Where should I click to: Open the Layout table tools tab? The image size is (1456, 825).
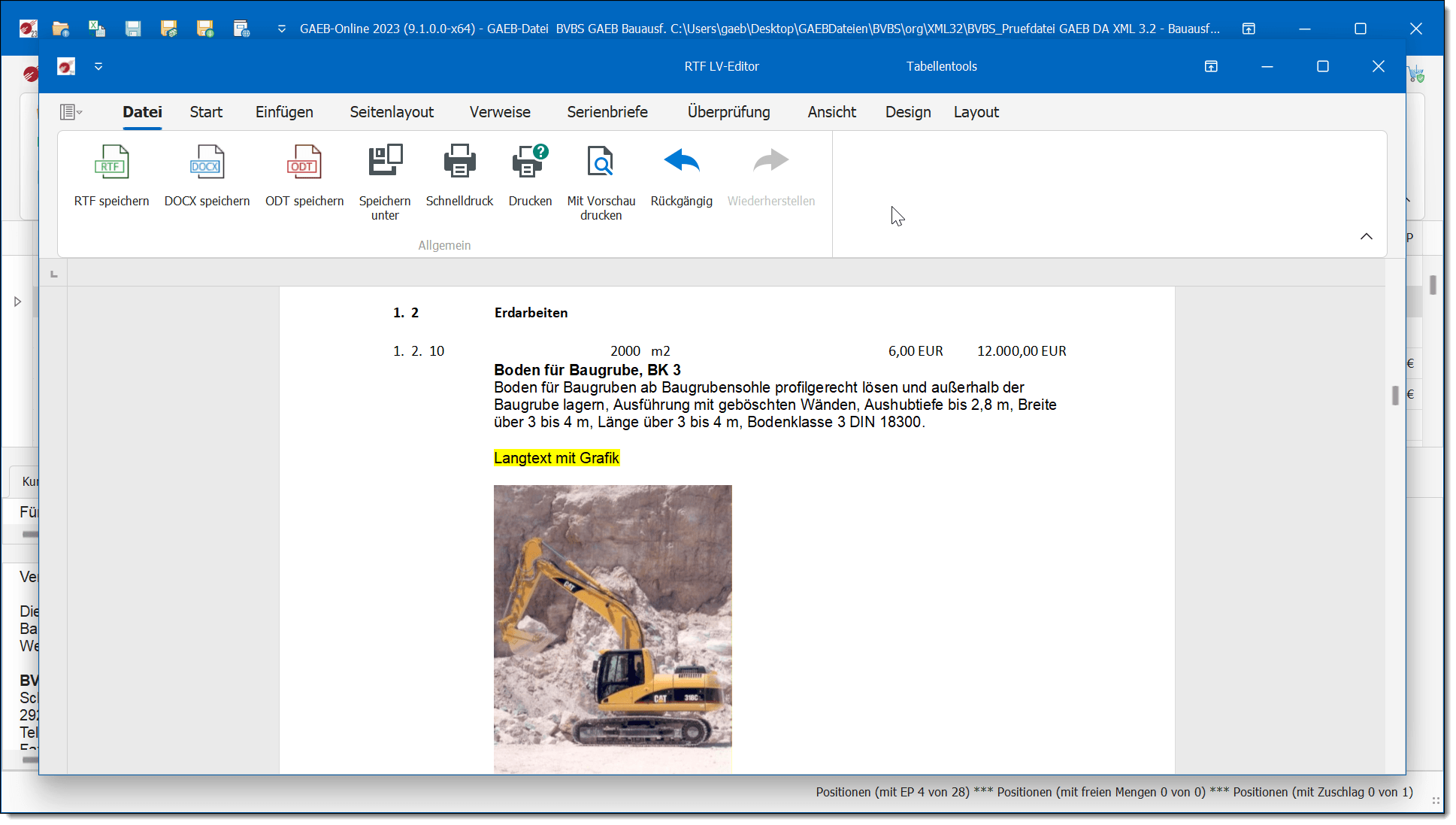click(x=976, y=112)
